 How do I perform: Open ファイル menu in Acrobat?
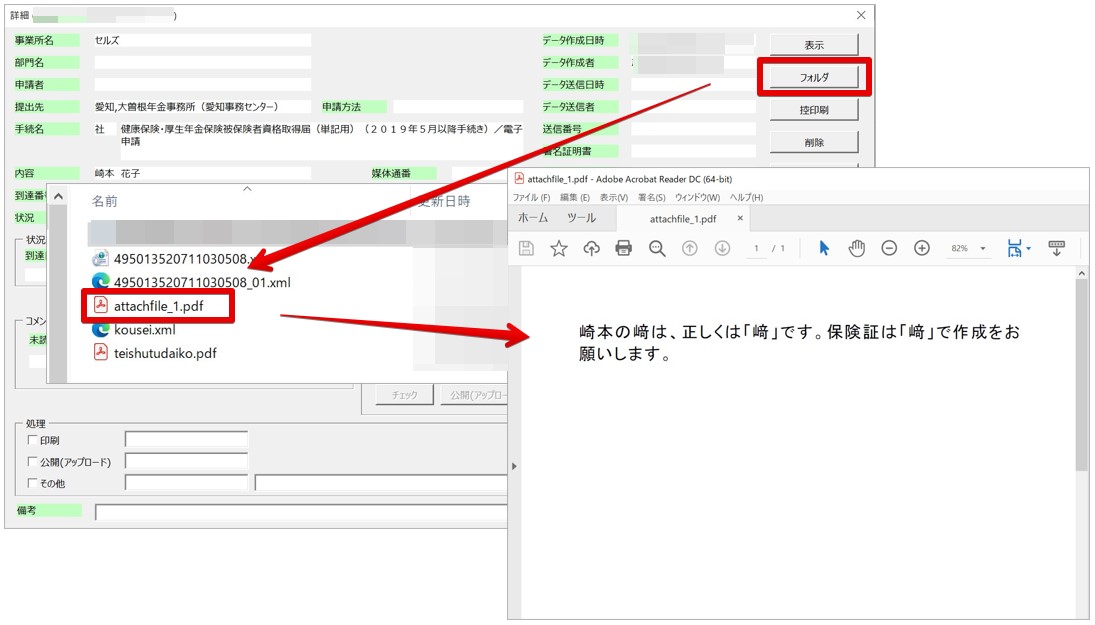coord(531,198)
